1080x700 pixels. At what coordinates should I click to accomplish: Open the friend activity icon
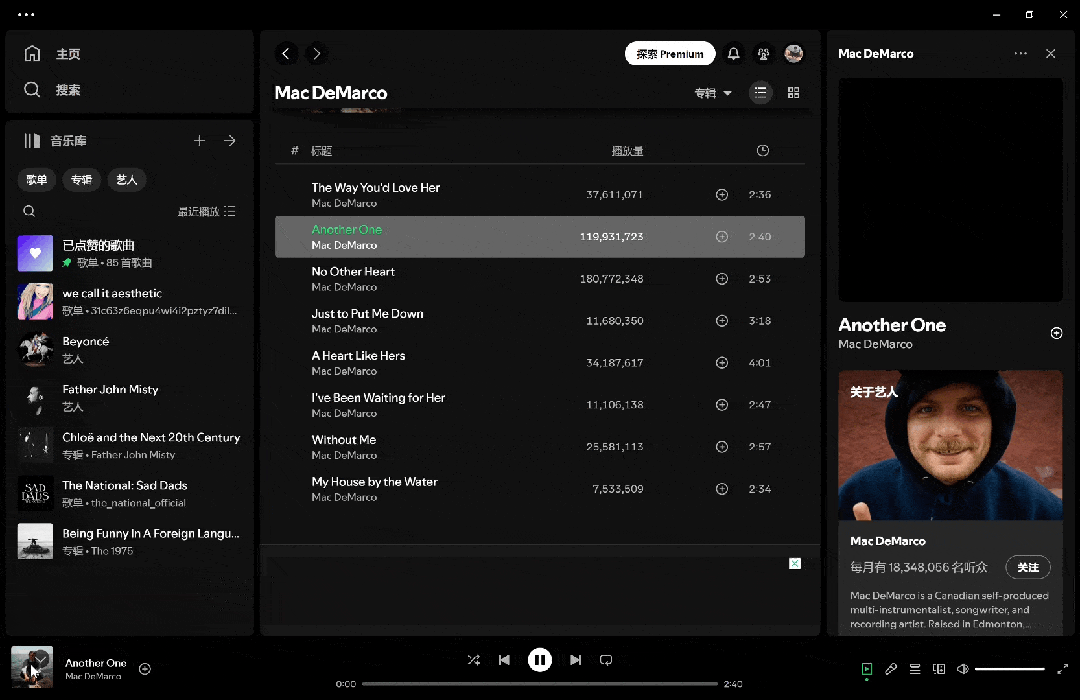(764, 54)
